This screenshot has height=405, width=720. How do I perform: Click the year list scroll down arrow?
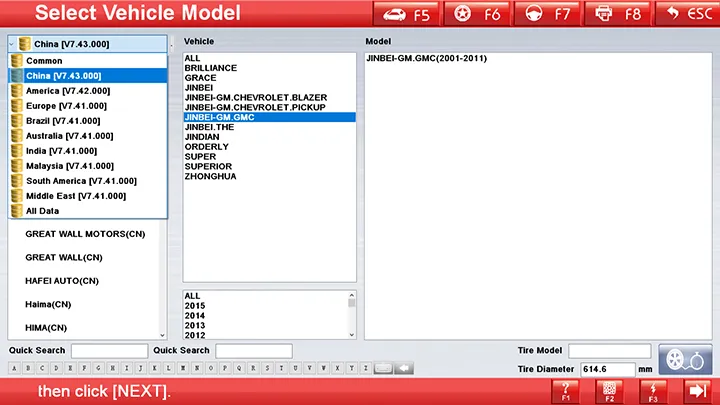coord(352,335)
